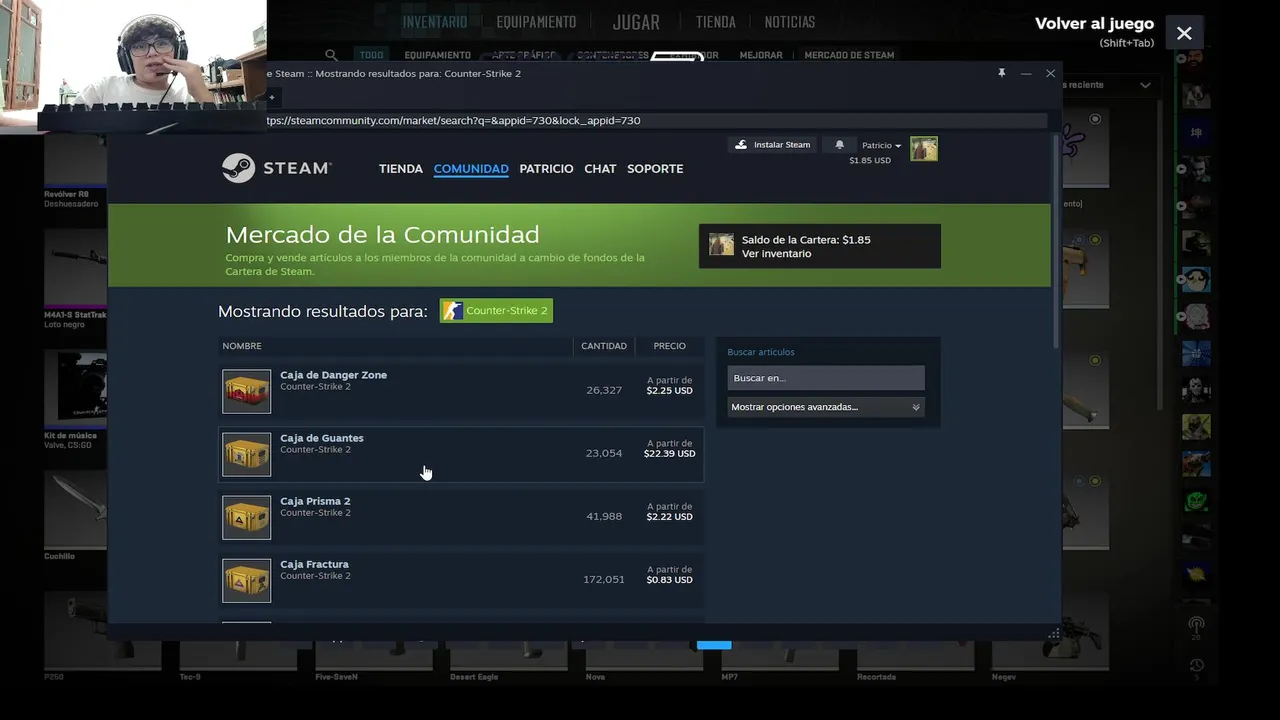Open the CHAT menu item
1280x720 pixels.
coord(600,169)
